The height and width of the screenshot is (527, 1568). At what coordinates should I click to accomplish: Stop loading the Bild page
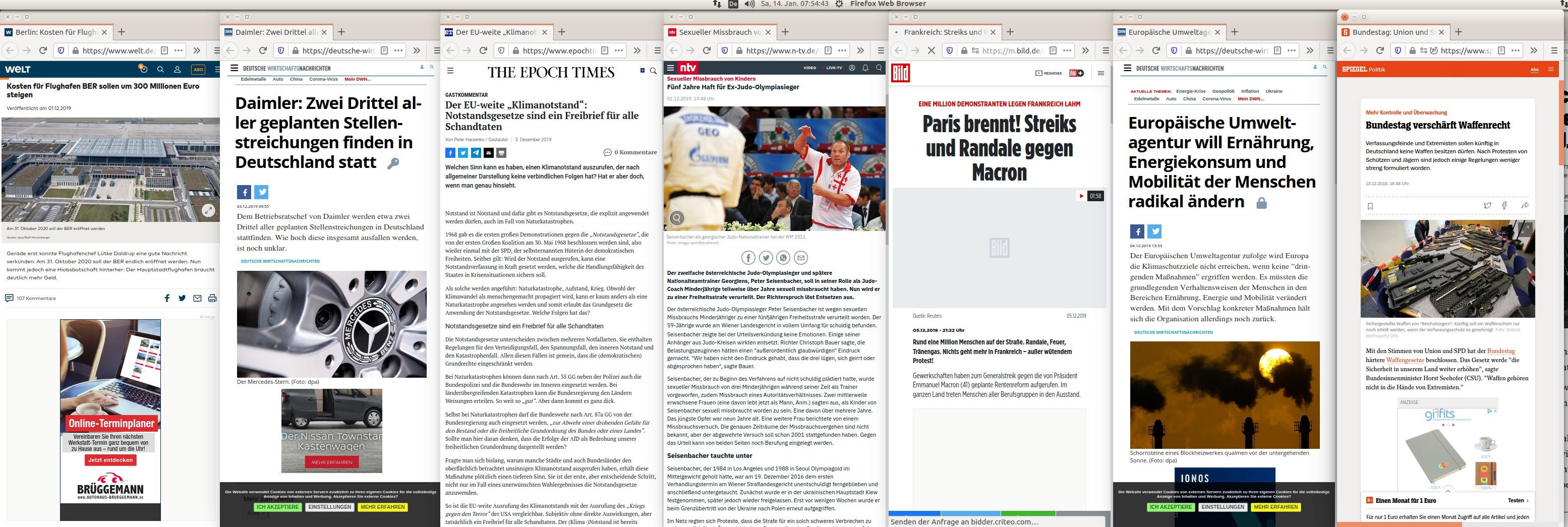[x=931, y=50]
